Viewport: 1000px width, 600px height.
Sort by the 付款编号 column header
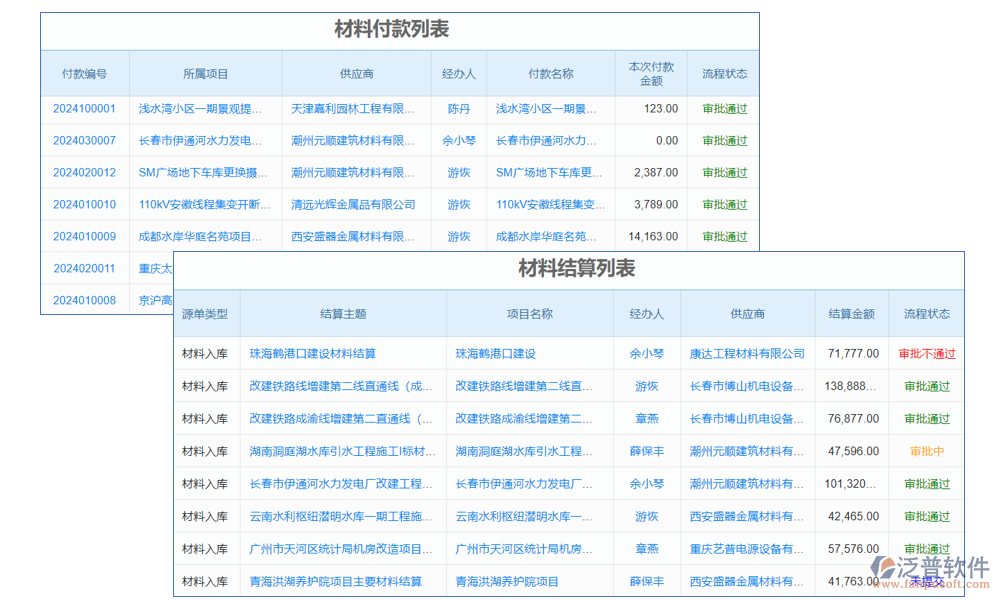84,73
